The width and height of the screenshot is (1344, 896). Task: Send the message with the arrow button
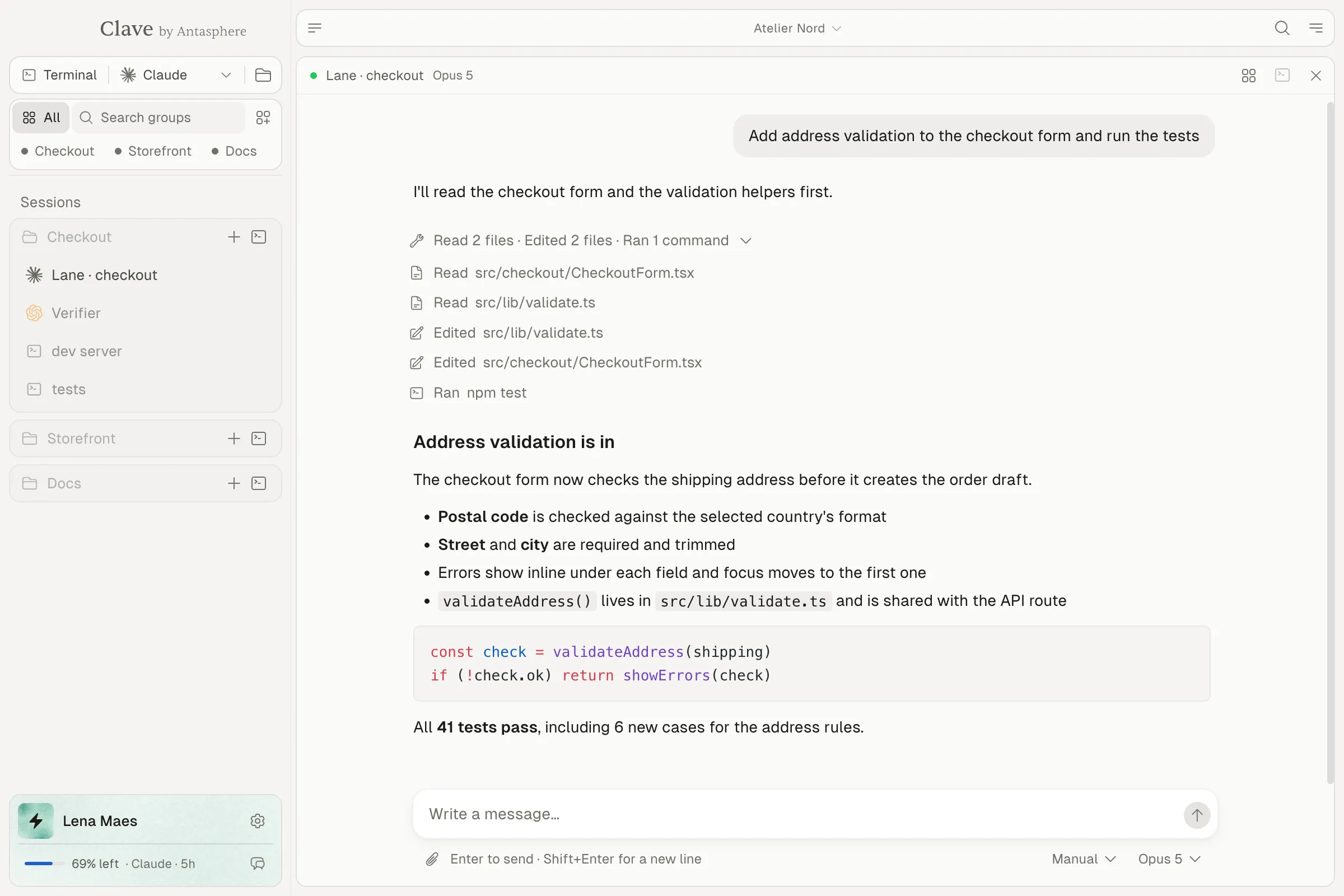1197,815
